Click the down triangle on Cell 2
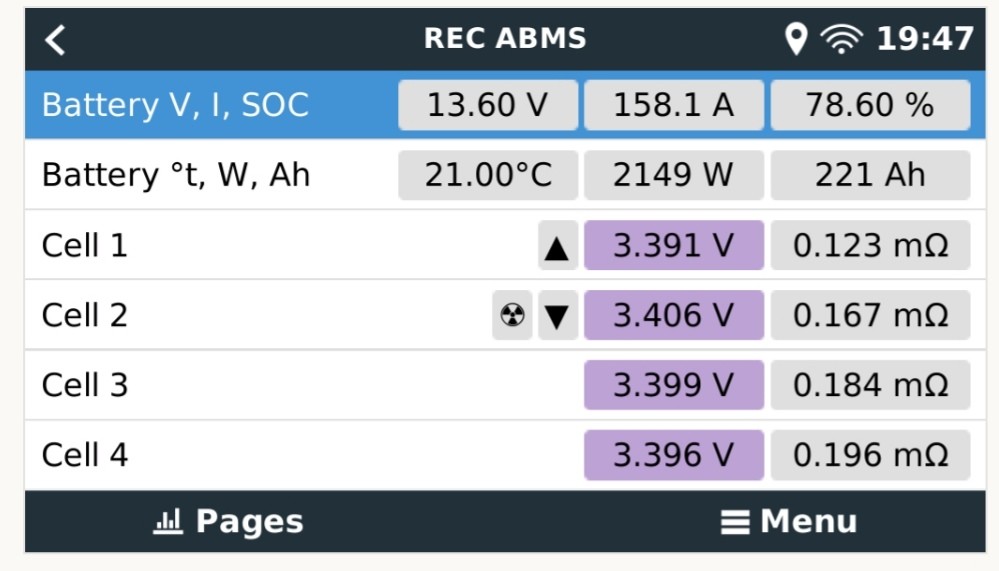The width and height of the screenshot is (999, 571). [x=557, y=315]
